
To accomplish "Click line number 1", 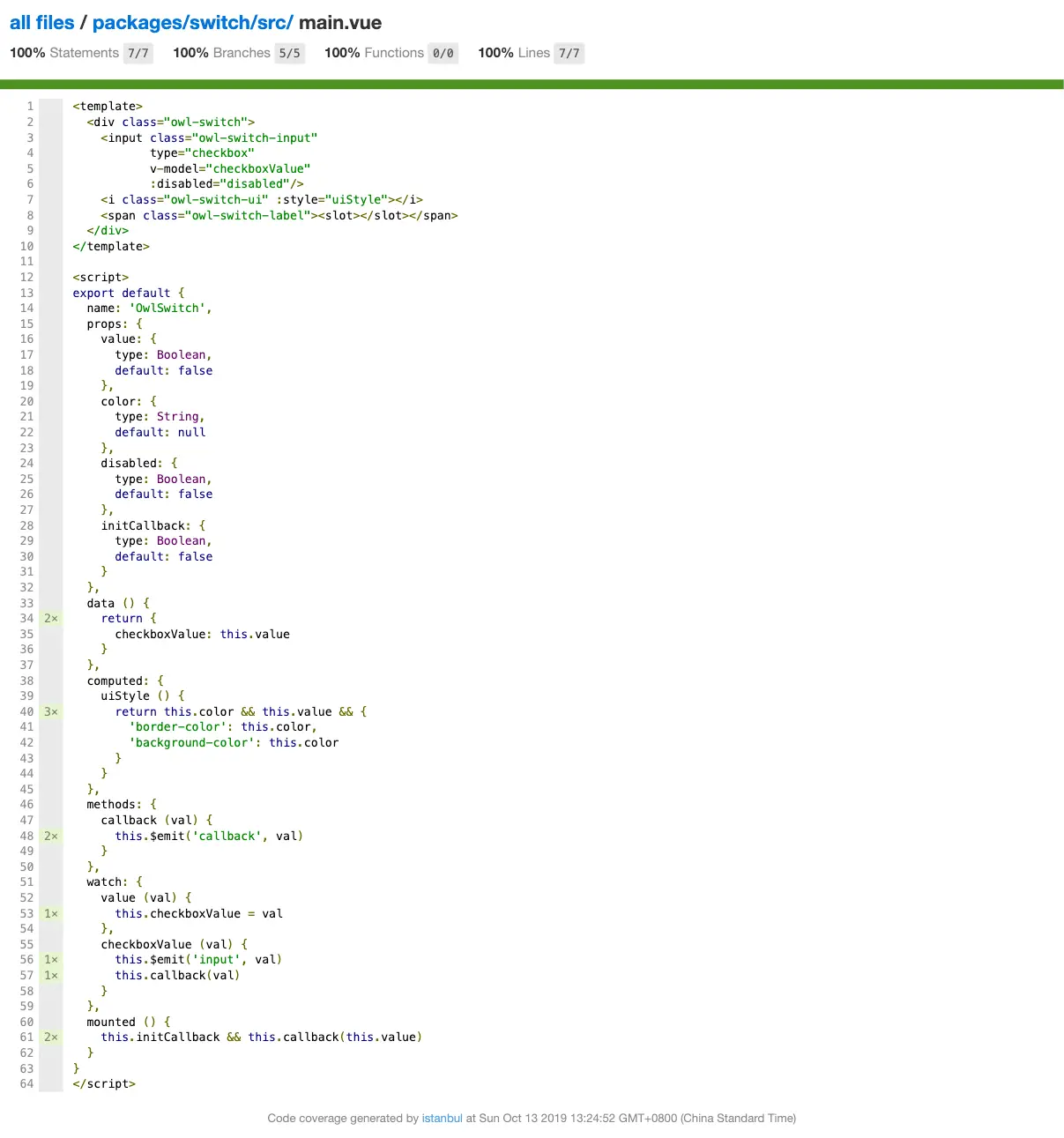I will pyautogui.click(x=30, y=106).
